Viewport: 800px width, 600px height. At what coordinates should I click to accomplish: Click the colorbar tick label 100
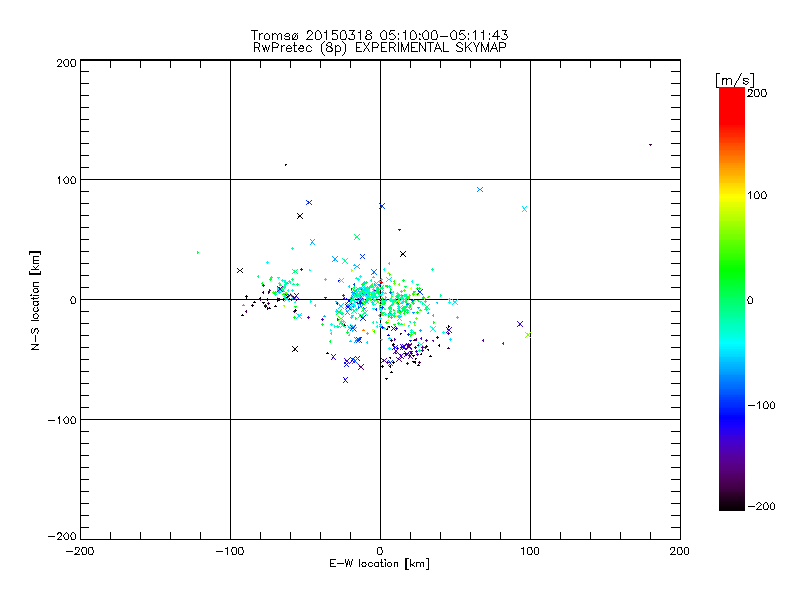coord(757,195)
